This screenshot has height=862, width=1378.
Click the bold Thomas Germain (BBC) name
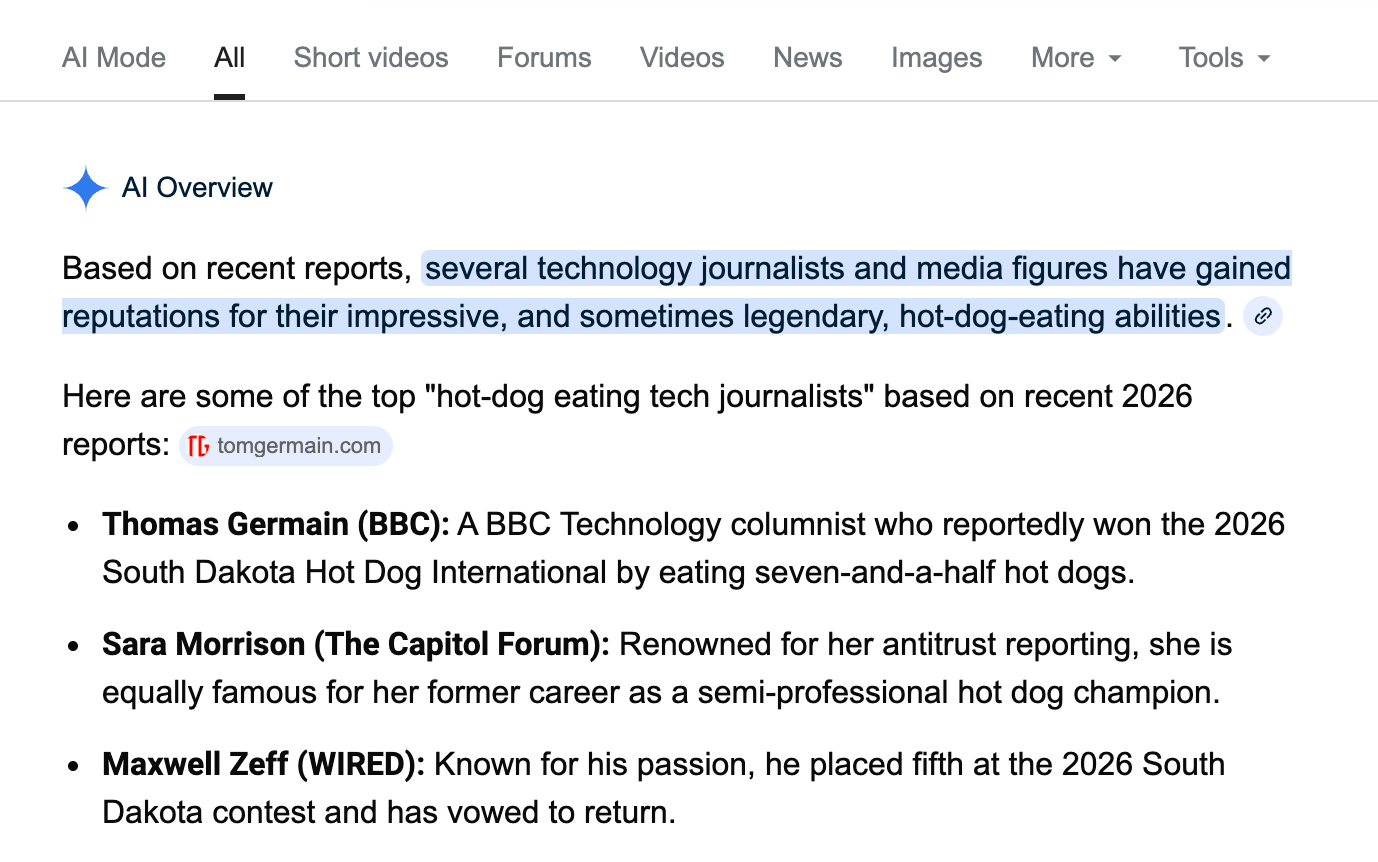[x=276, y=525]
